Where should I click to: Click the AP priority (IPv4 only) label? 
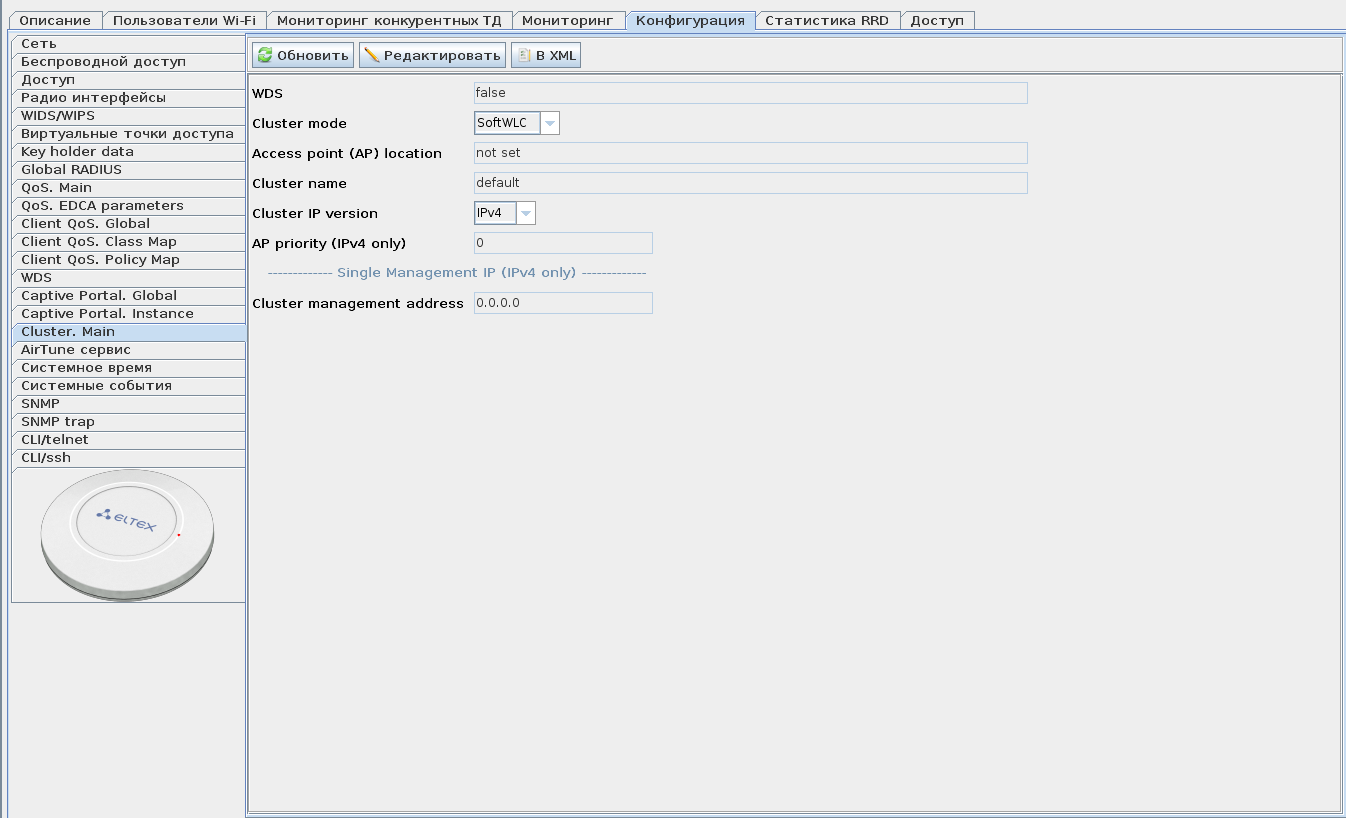point(329,244)
